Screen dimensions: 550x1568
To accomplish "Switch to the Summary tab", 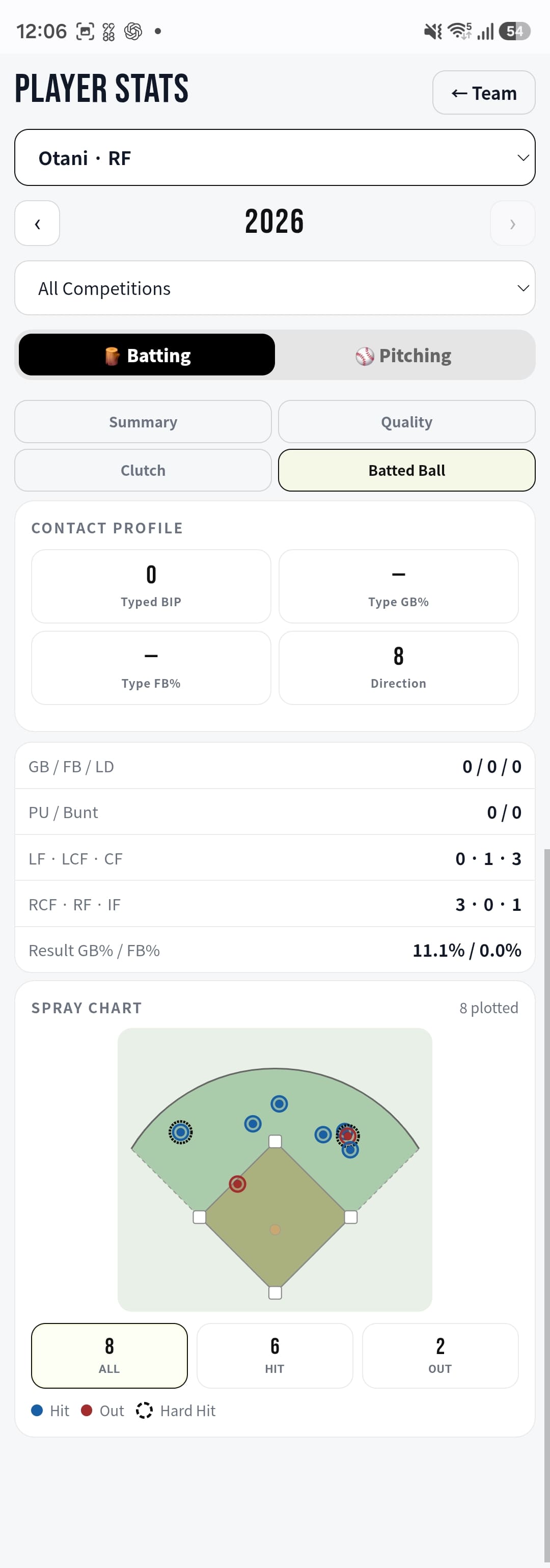I will point(143,421).
